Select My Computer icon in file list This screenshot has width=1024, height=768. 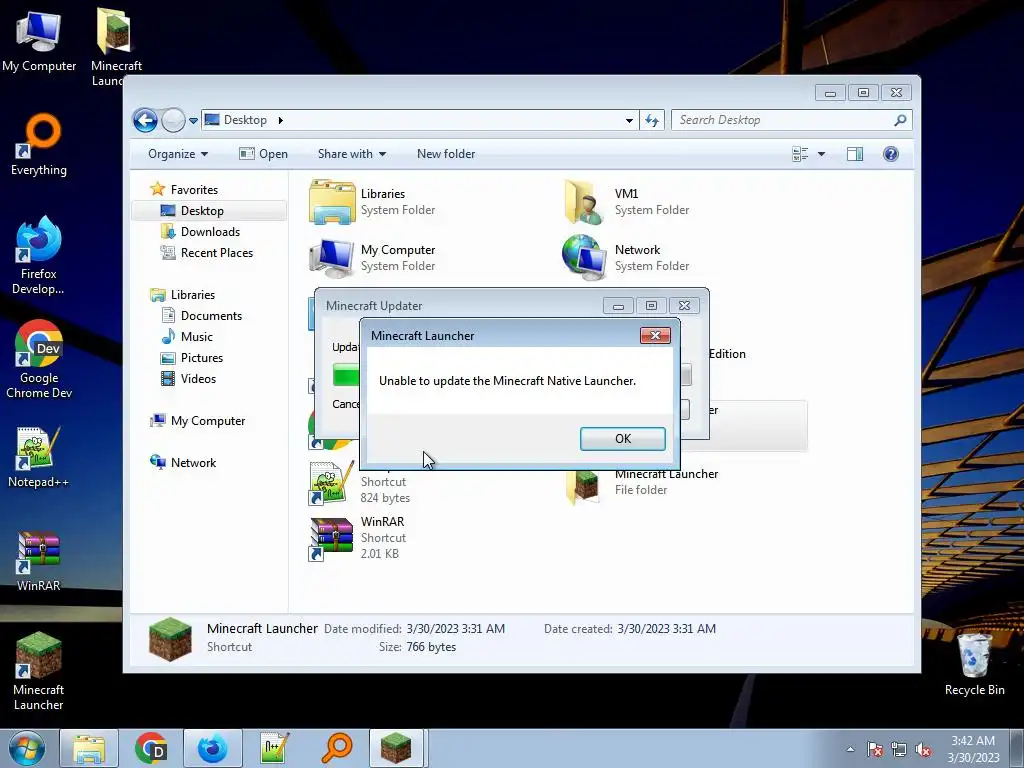(332, 257)
